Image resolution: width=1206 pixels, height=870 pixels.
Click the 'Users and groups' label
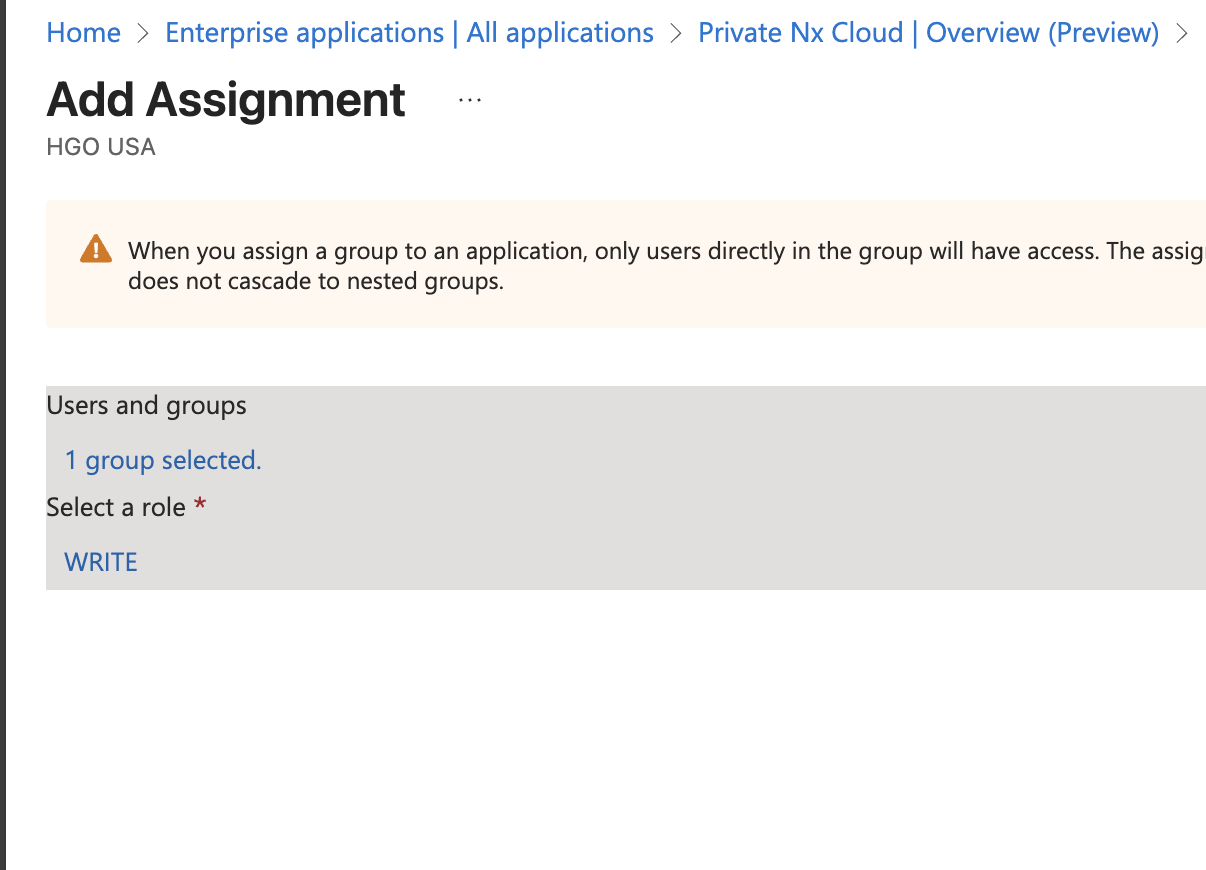(146, 405)
